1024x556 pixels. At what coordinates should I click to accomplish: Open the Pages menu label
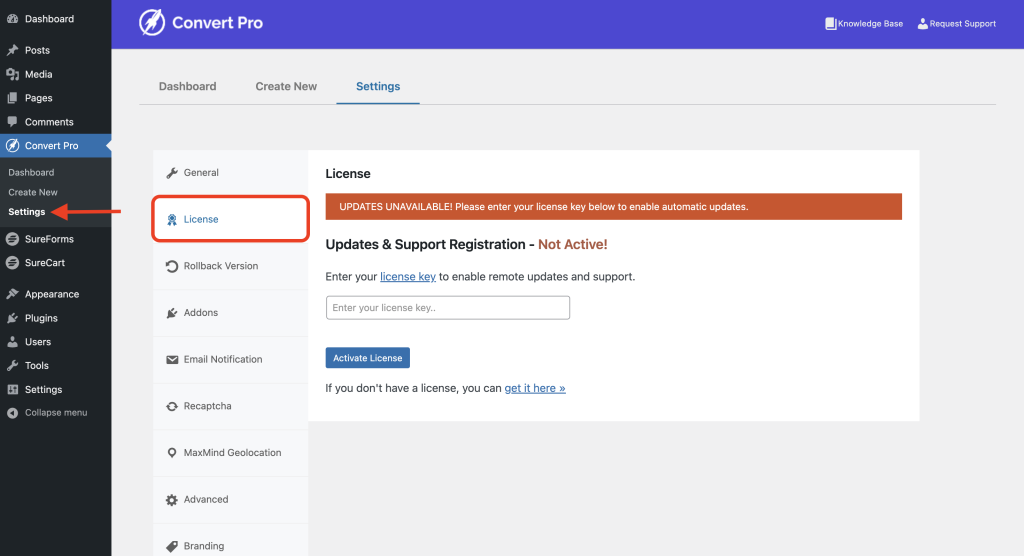39,98
